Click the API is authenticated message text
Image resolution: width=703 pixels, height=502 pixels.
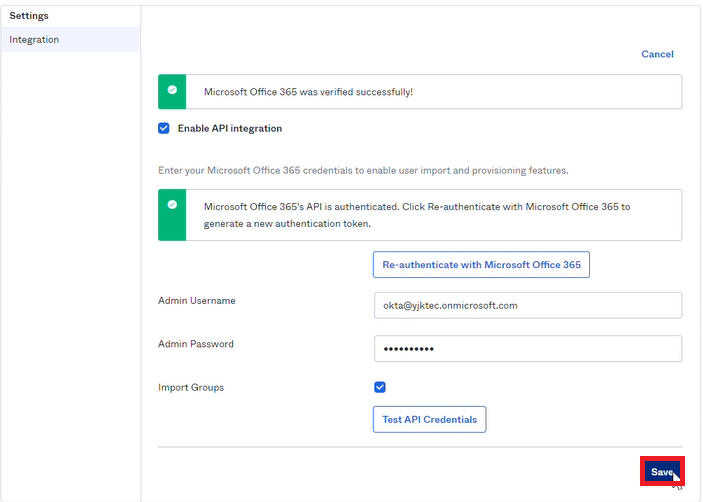click(417, 215)
